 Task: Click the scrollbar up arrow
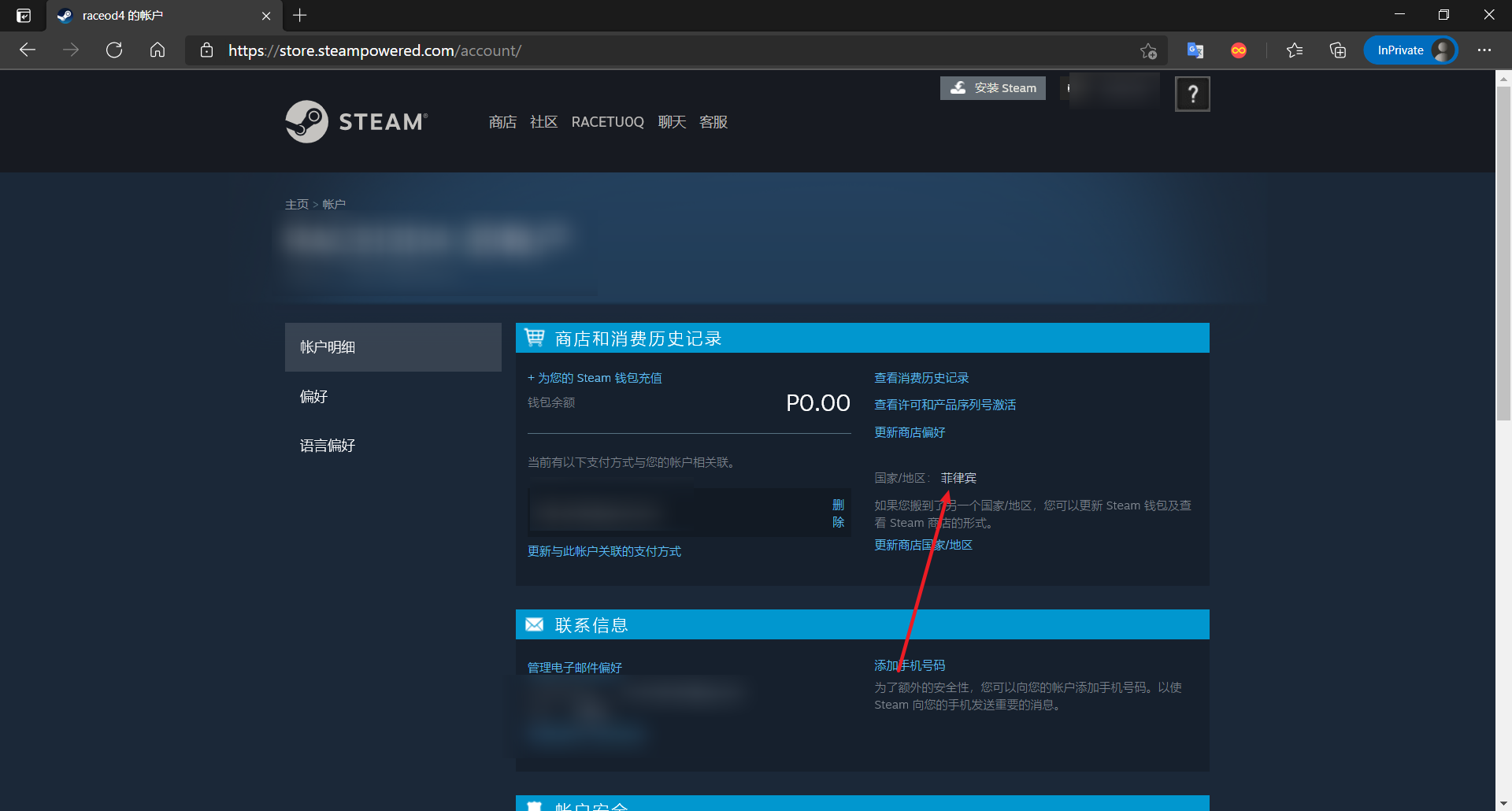click(1503, 78)
